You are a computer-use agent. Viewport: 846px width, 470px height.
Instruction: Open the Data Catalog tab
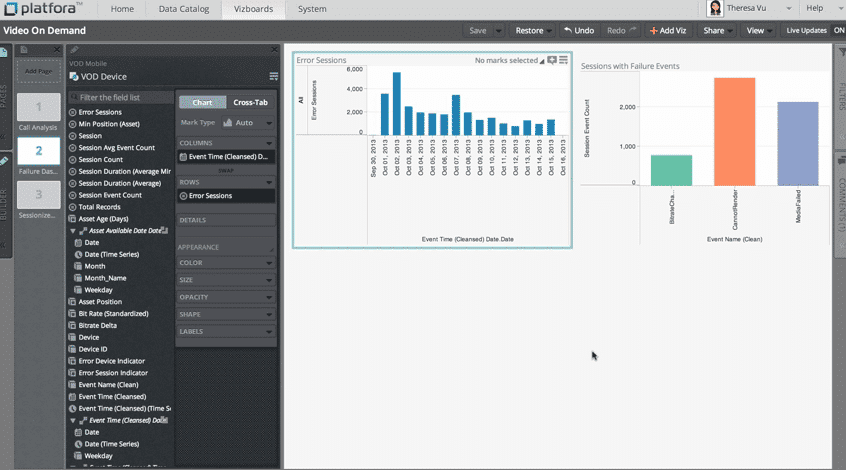(x=183, y=9)
